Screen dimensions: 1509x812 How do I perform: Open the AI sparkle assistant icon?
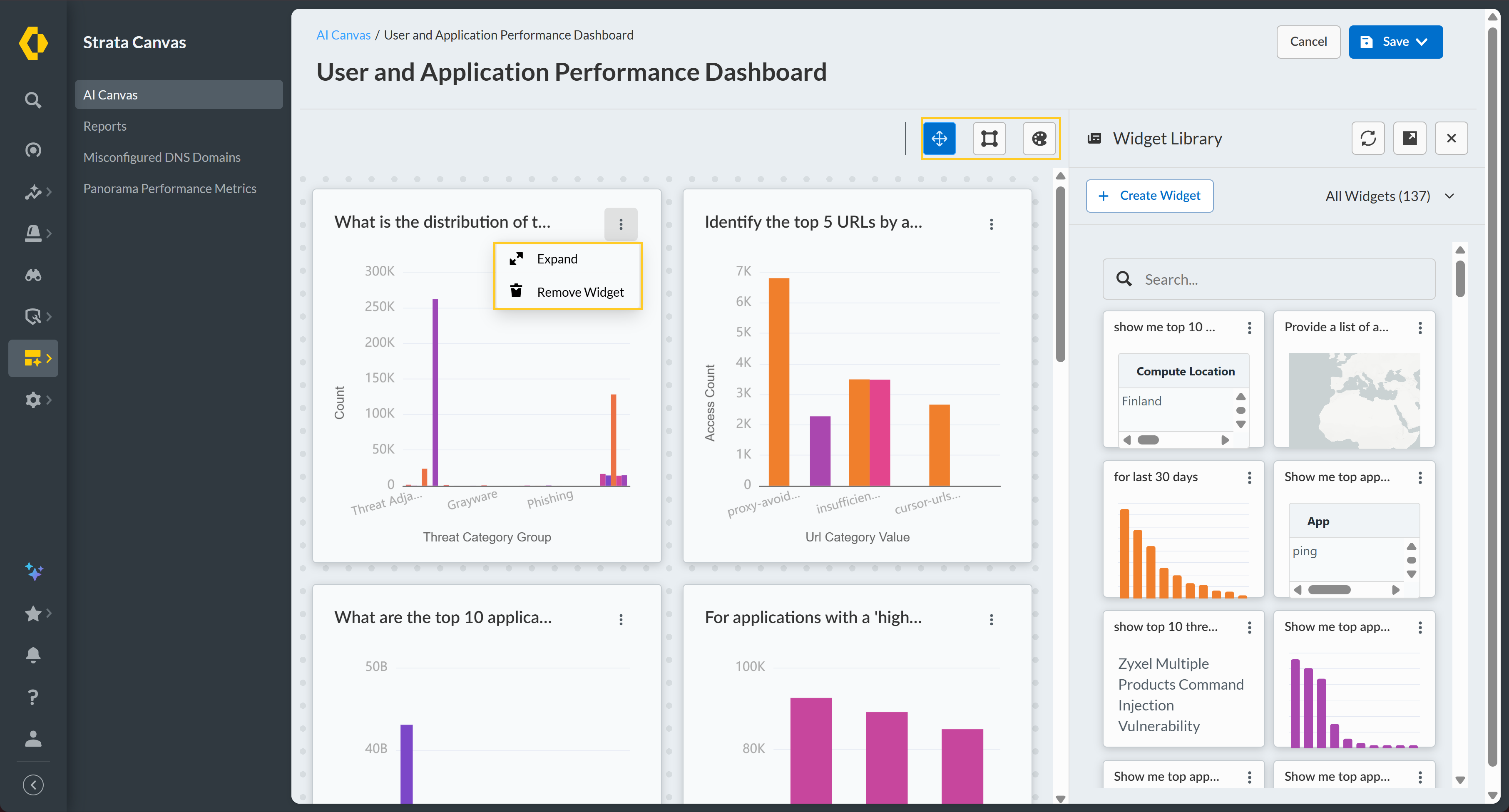point(33,571)
